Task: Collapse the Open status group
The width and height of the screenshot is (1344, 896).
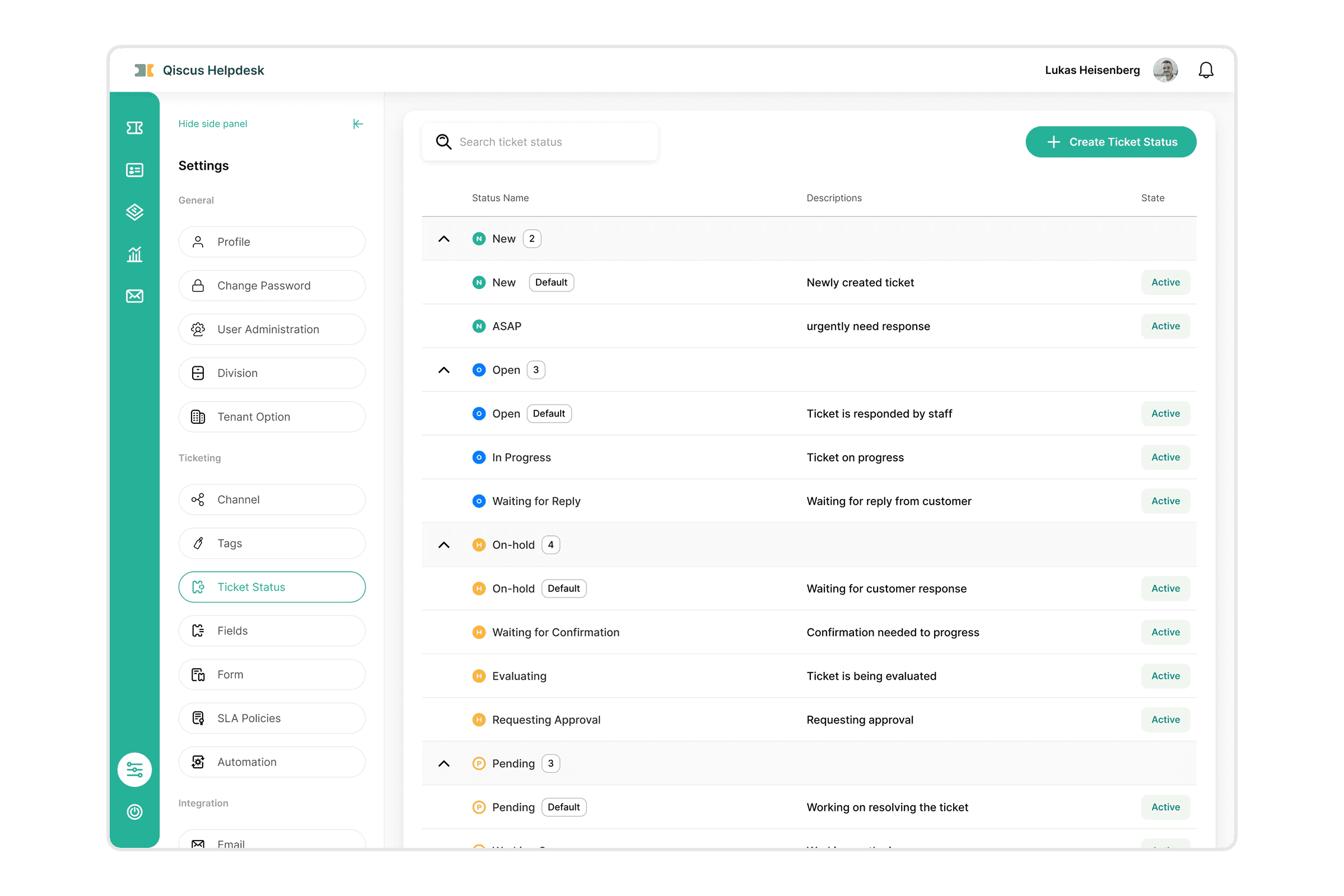Action: pyautogui.click(x=444, y=370)
